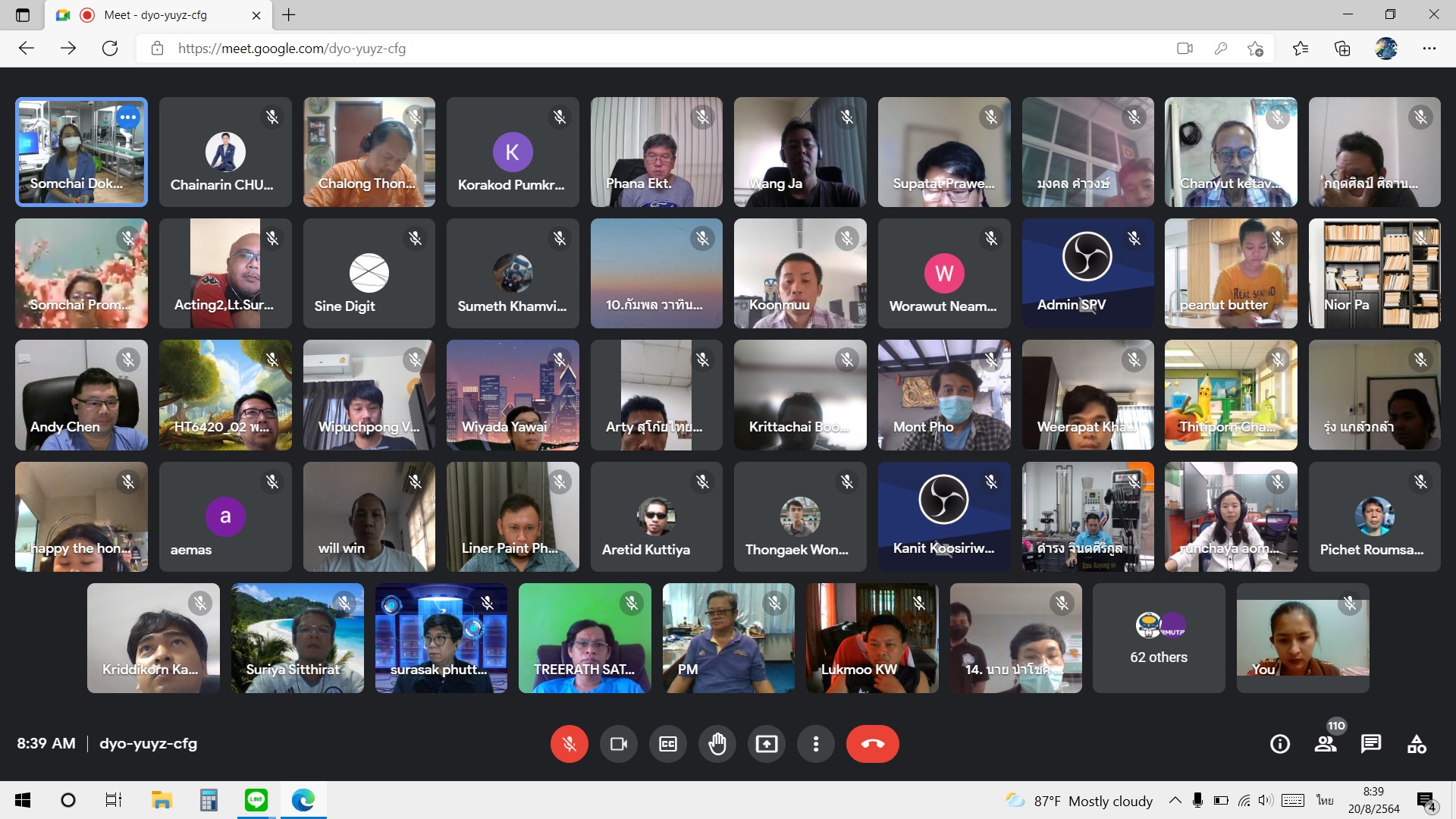1456x819 pixels.
Task: Select the Meet dyo-yuyz-cfg browser tab
Action: click(x=155, y=14)
